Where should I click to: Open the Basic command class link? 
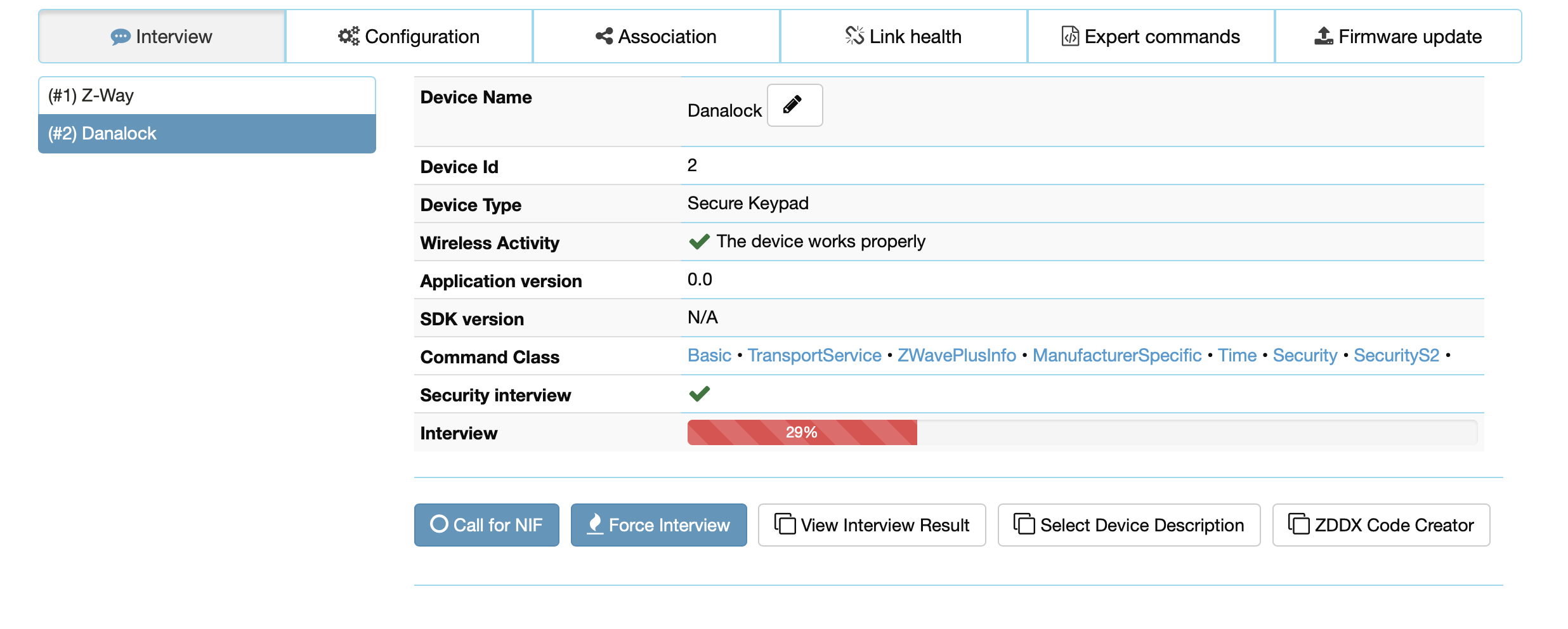click(709, 356)
